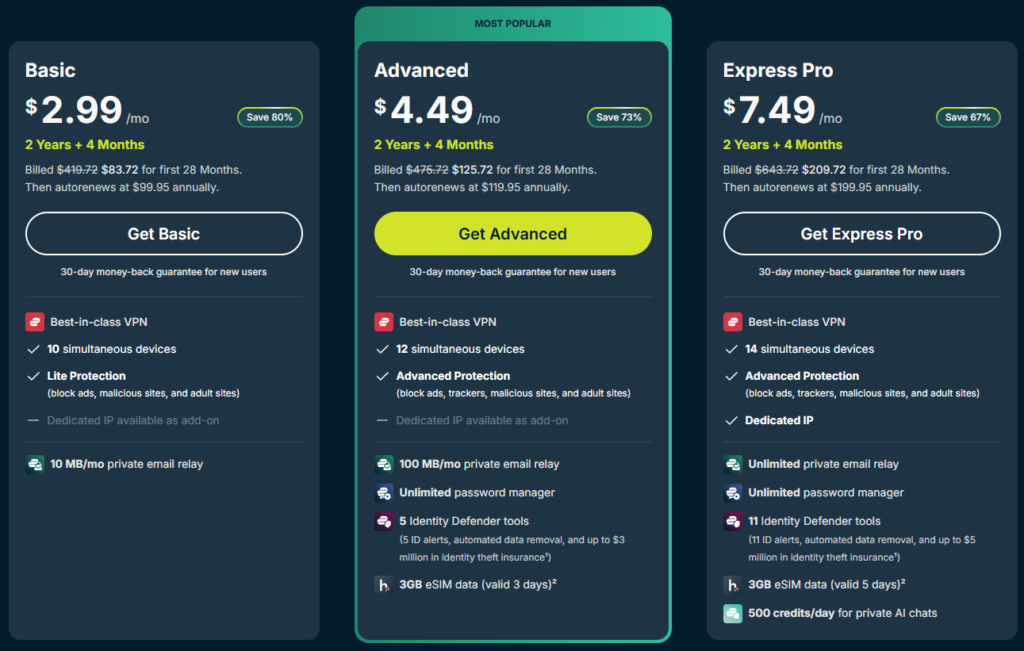Click the private AI chats credits icon

[x=732, y=613]
